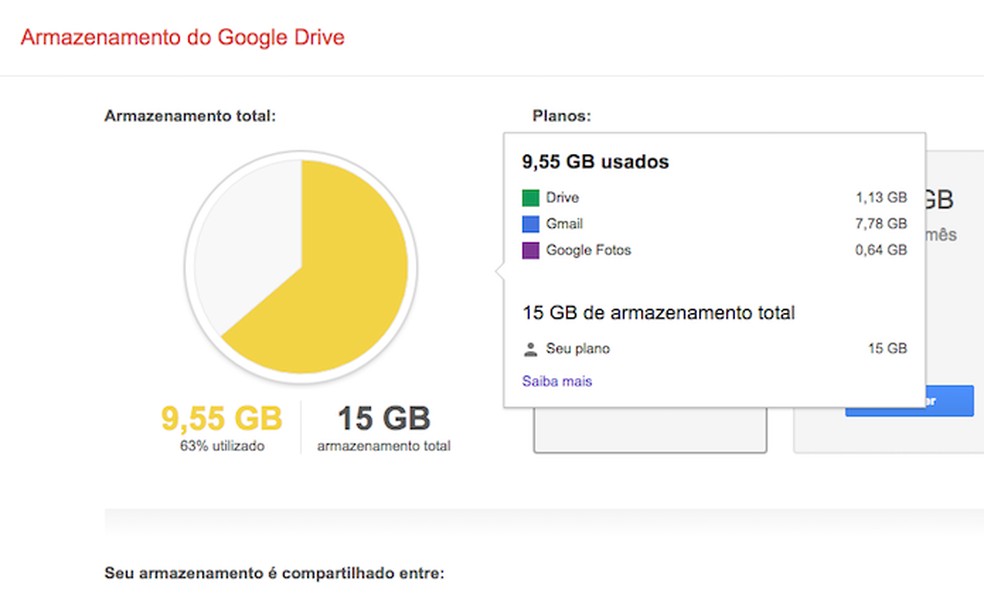Open the Saiba mais link

[556, 381]
